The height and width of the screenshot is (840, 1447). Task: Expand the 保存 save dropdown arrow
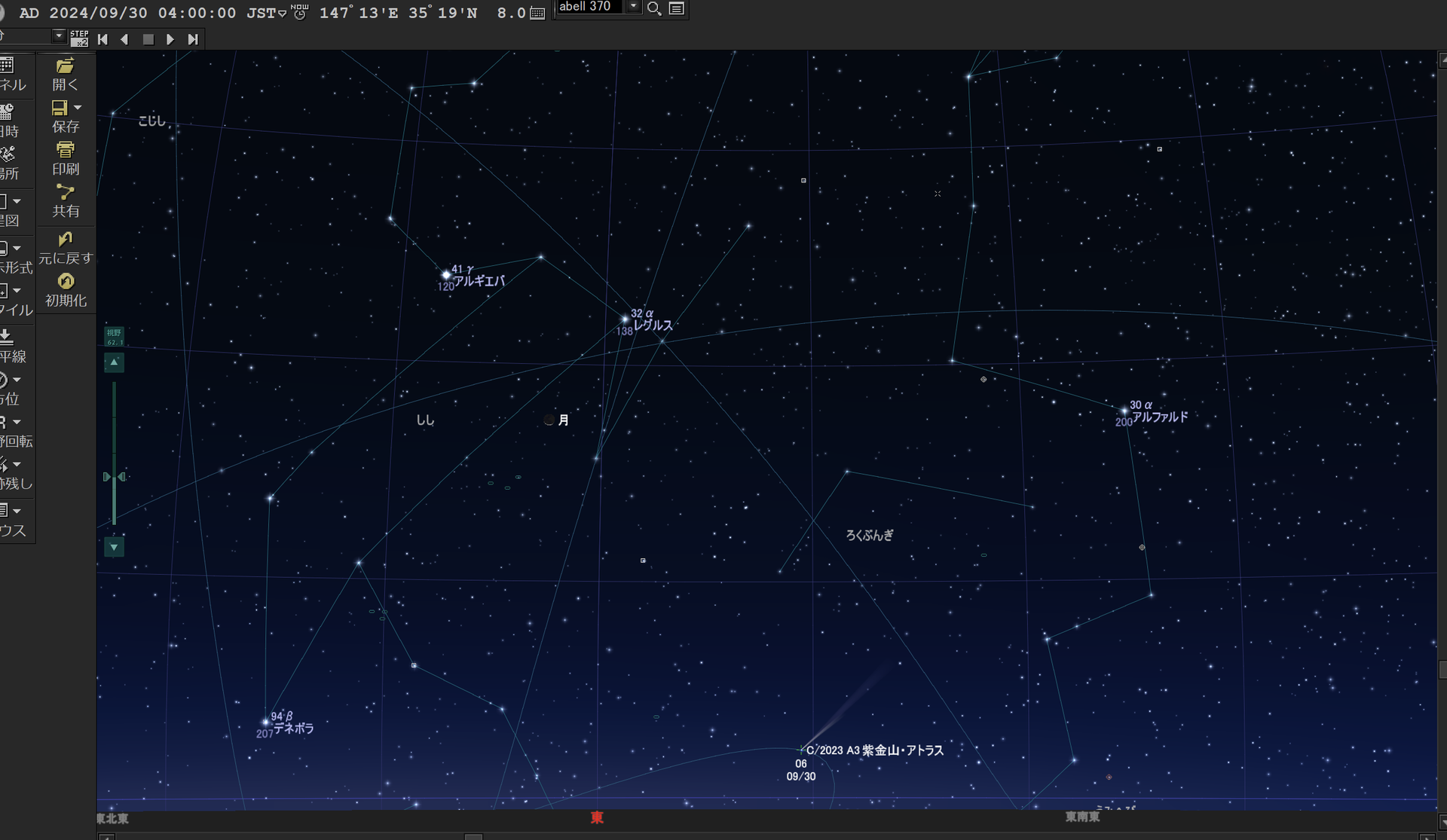click(78, 108)
